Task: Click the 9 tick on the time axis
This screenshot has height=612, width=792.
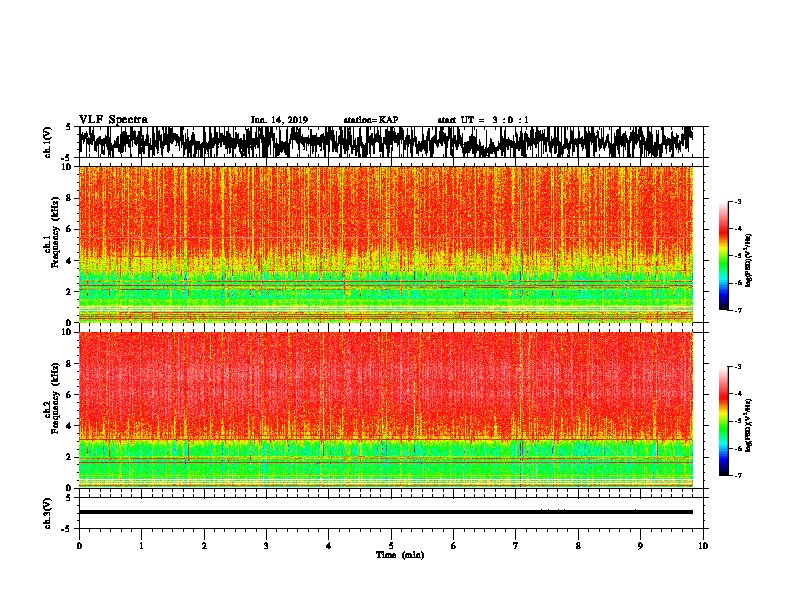Action: [x=640, y=546]
